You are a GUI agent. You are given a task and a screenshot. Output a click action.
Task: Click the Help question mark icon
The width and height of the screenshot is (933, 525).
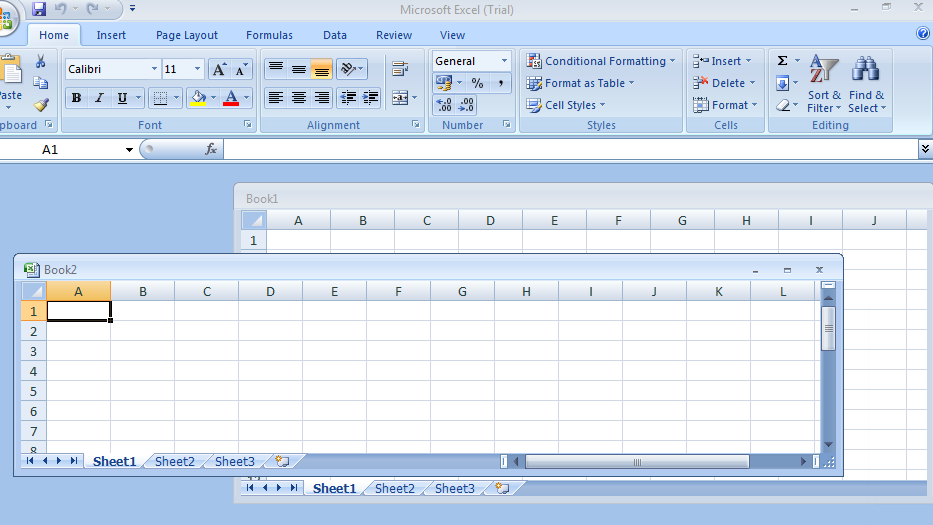pos(923,34)
